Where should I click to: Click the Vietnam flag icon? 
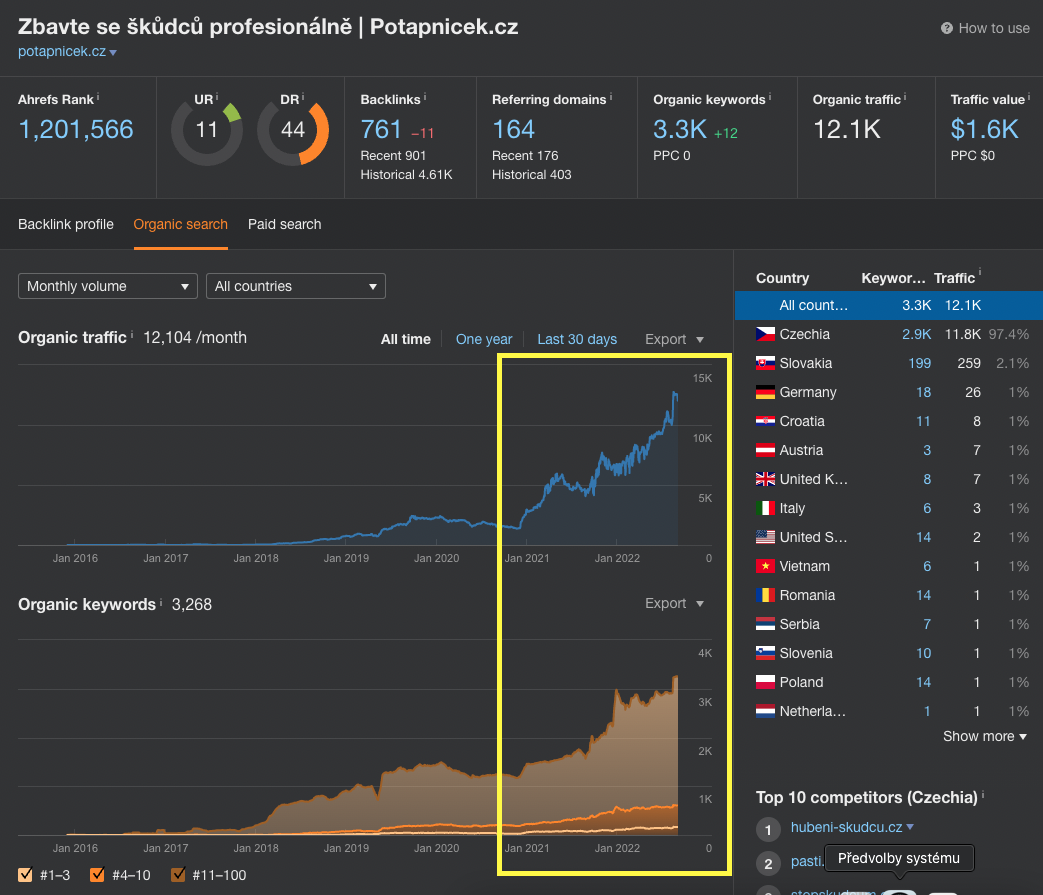coord(765,566)
